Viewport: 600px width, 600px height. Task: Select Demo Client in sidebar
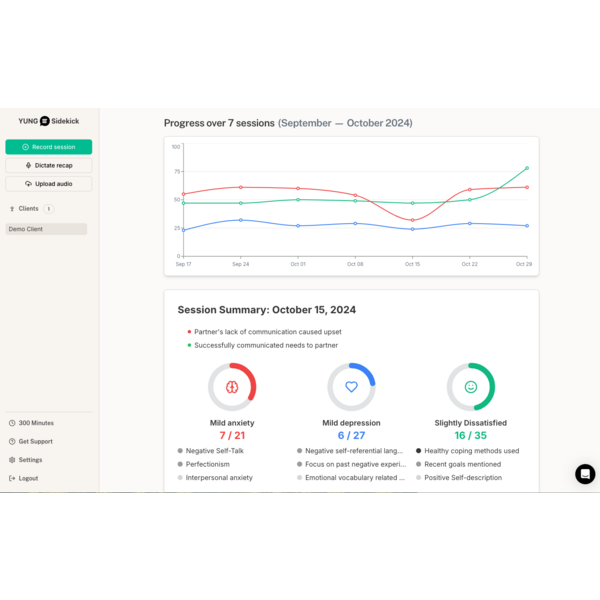46,229
